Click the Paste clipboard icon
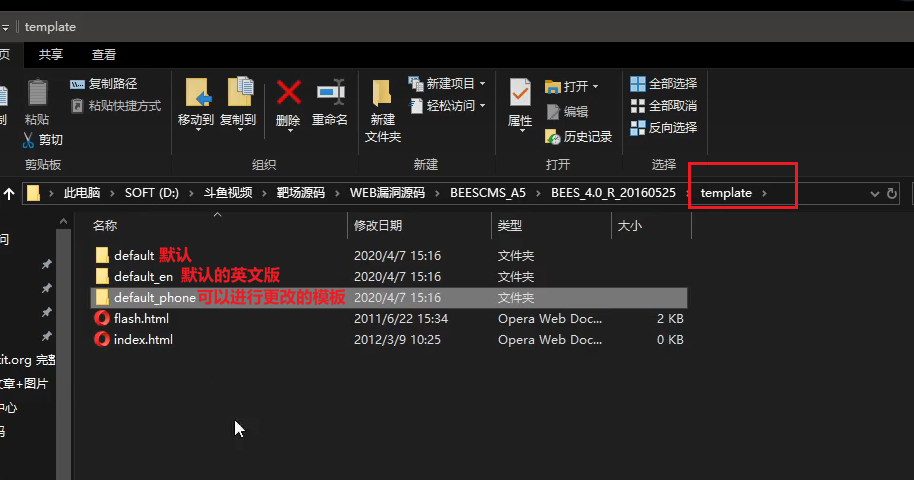 [37, 93]
